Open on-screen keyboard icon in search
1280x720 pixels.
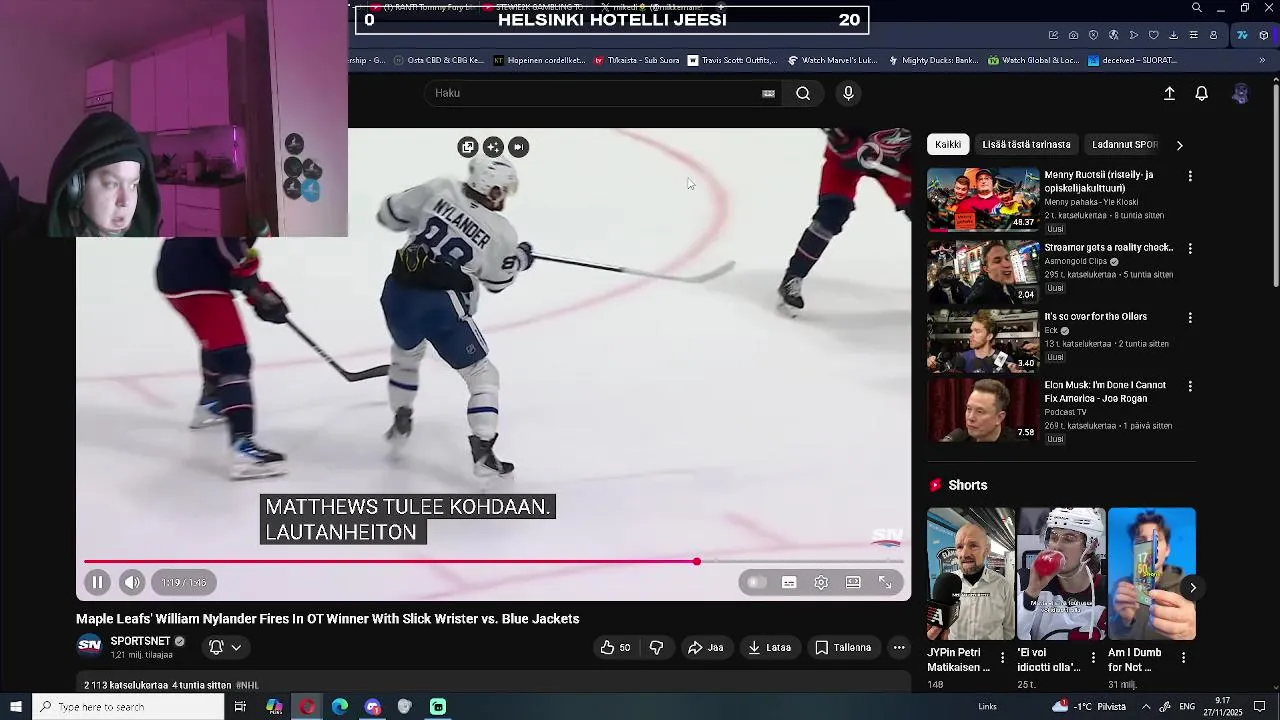[x=768, y=93]
